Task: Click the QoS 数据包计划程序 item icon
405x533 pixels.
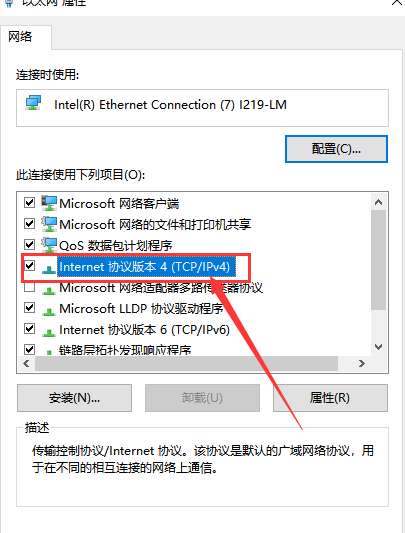Action: point(49,245)
